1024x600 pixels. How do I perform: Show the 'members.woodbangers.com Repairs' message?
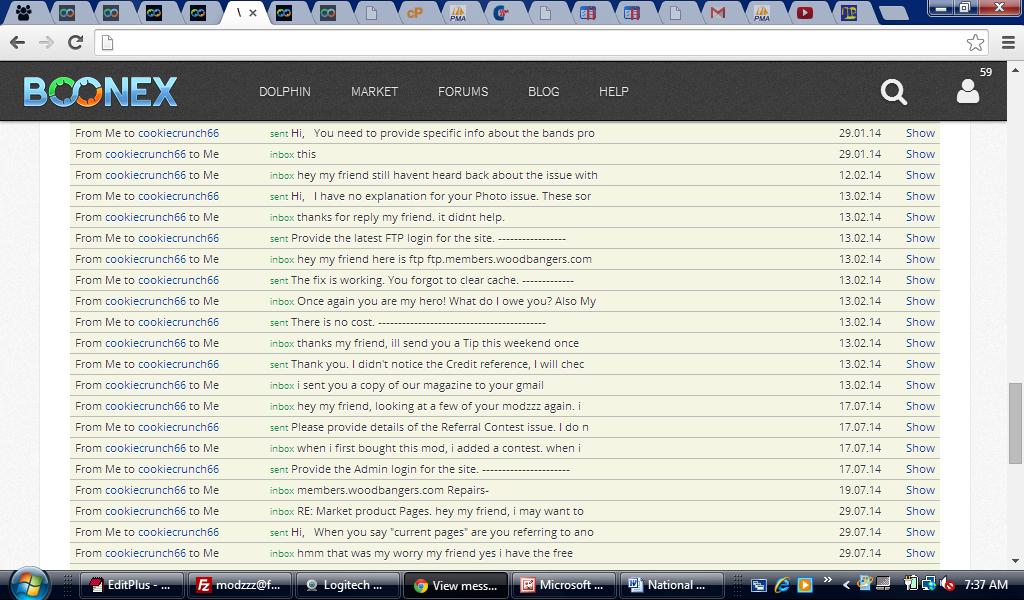(x=919, y=490)
